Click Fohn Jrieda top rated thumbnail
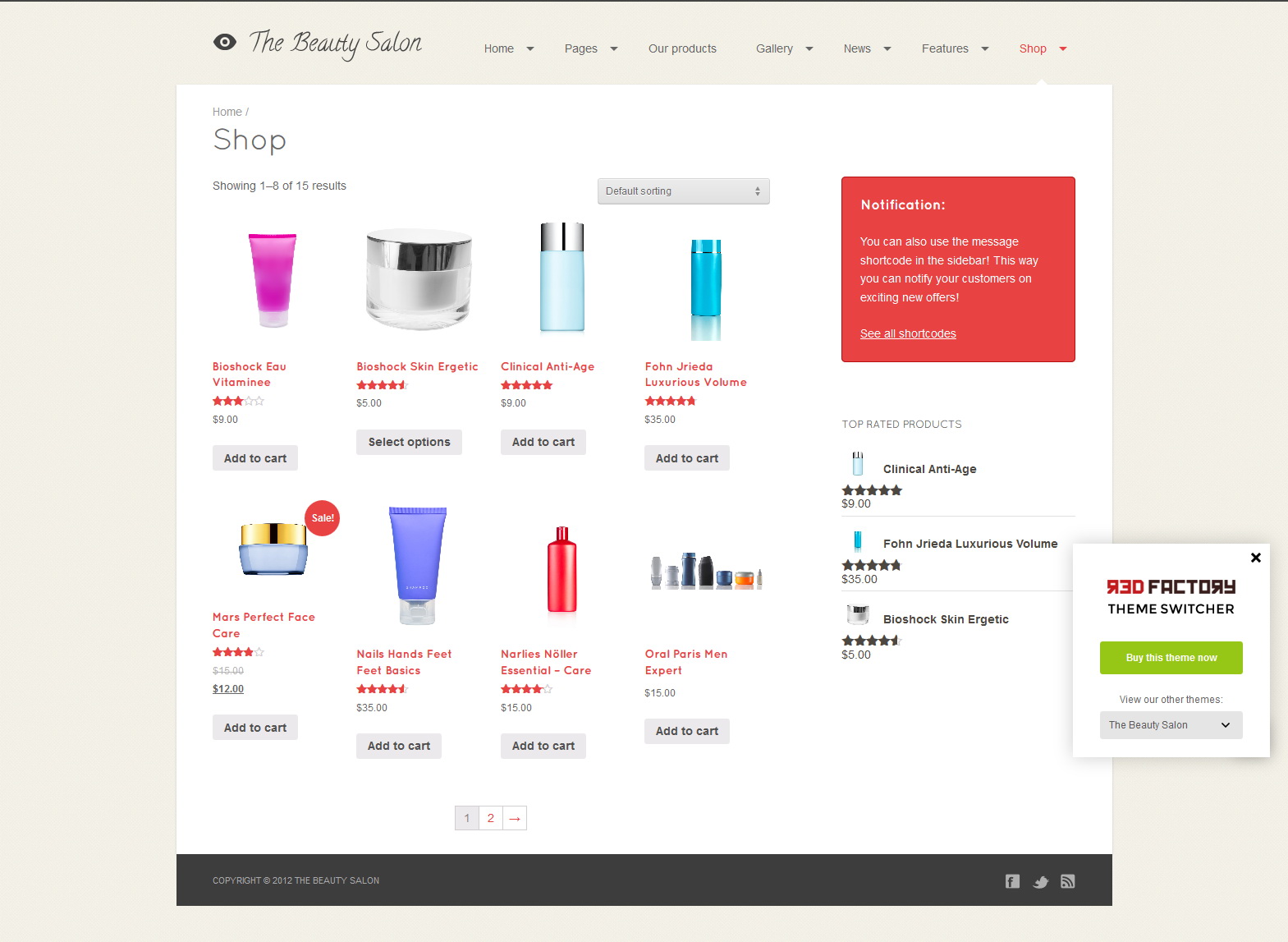1288x942 pixels. pos(858,540)
